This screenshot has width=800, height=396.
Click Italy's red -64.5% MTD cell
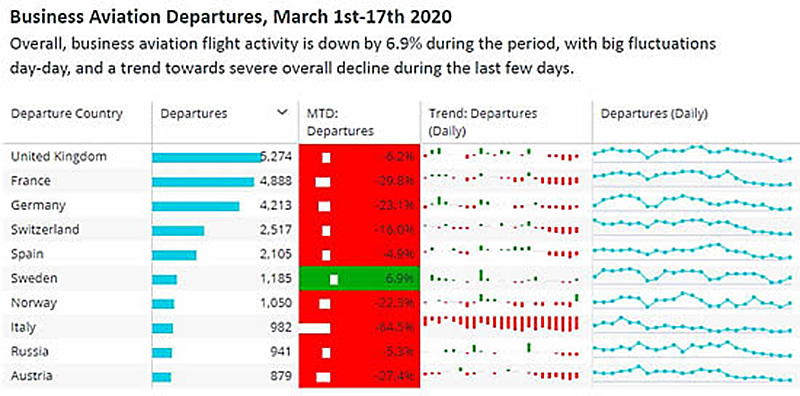coord(359,328)
